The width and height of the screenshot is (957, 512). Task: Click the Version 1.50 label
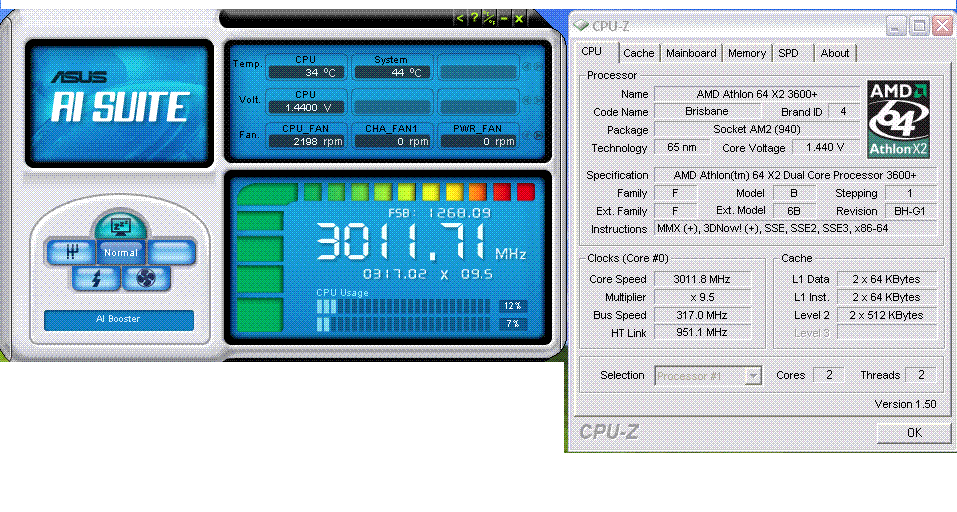tap(905, 404)
